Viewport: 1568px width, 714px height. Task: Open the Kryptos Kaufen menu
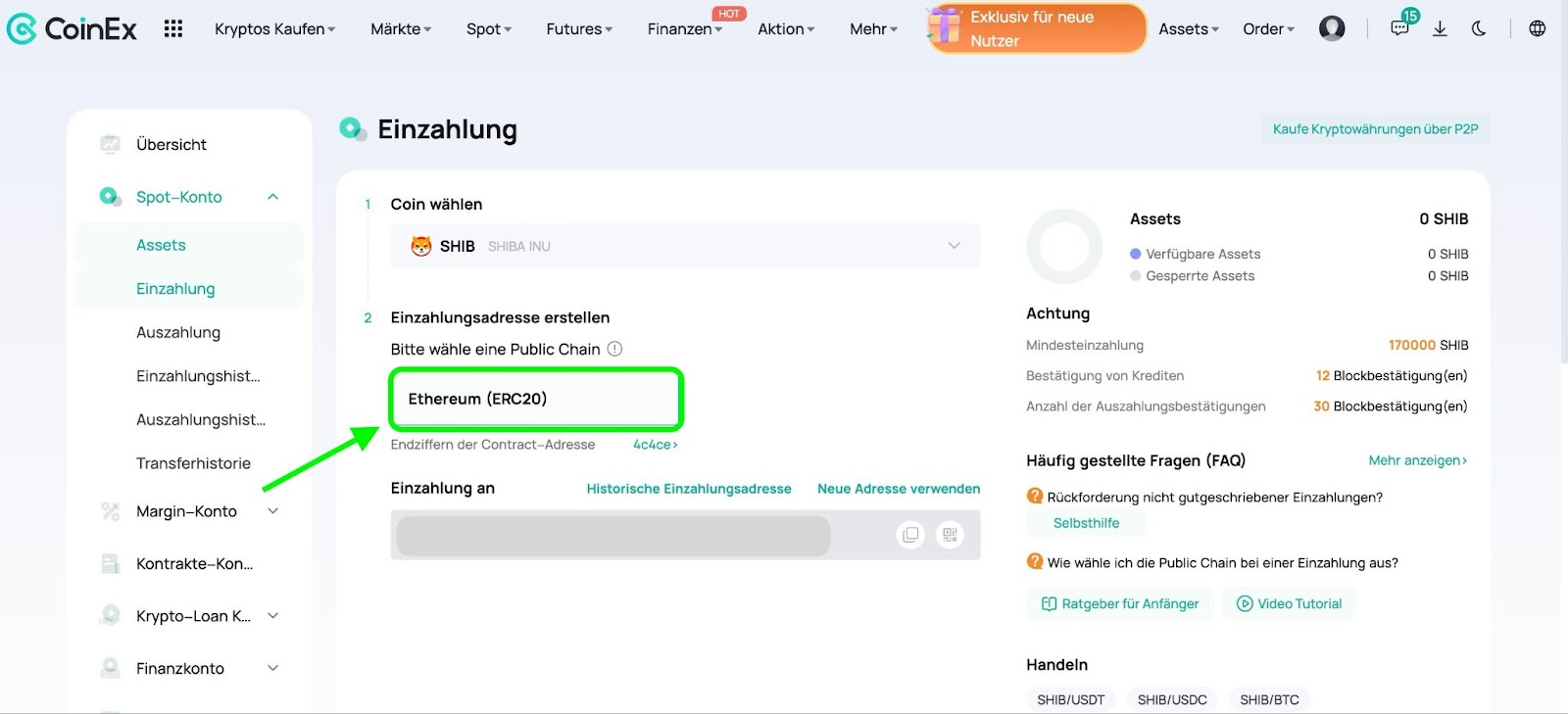point(275,29)
